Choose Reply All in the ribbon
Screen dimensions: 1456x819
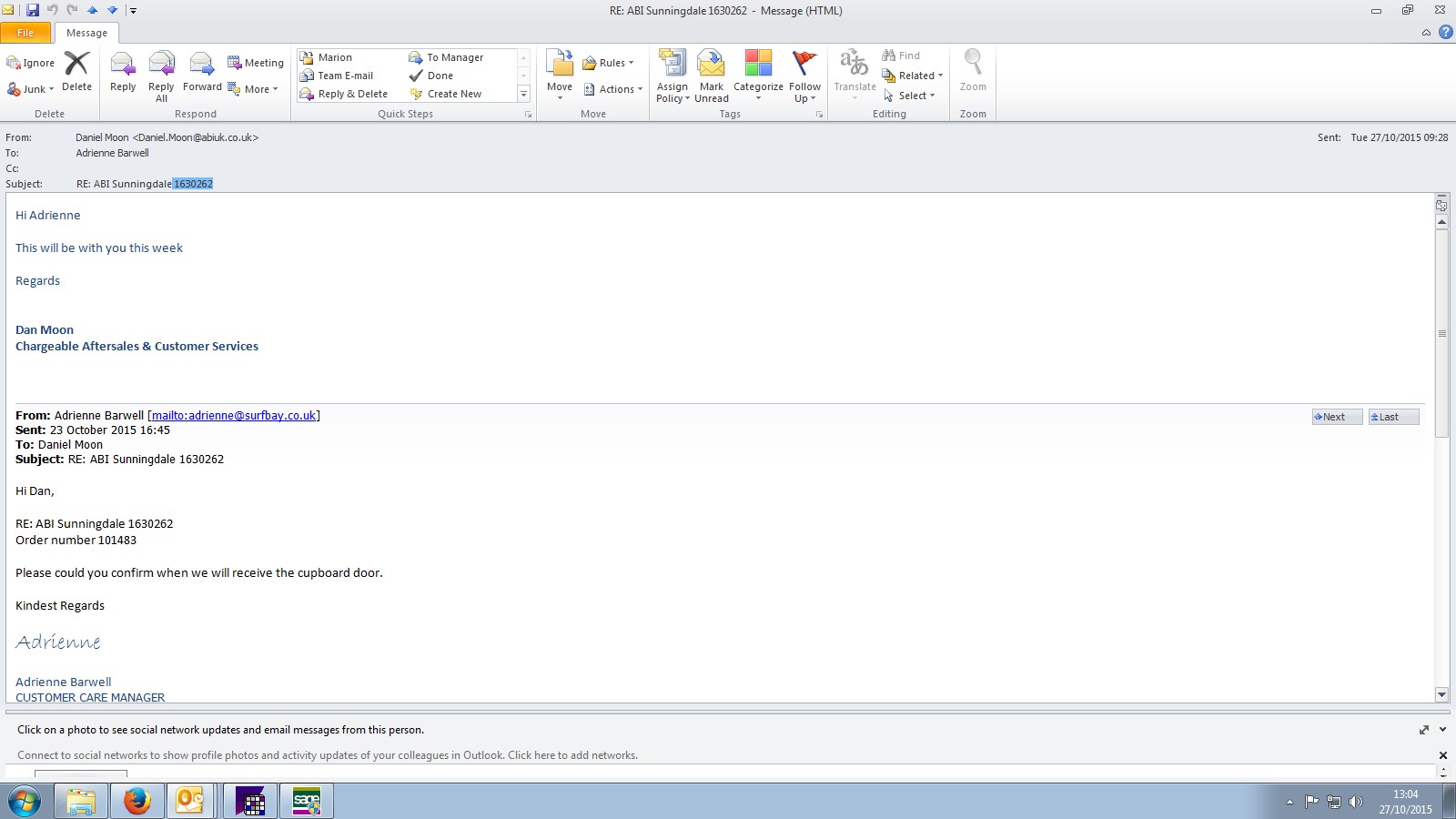click(x=161, y=76)
